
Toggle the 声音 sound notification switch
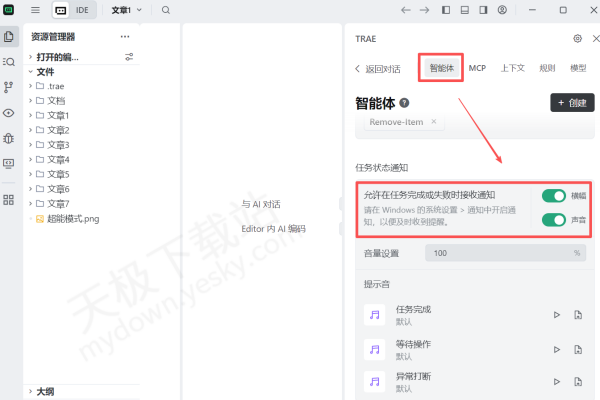coord(553,220)
